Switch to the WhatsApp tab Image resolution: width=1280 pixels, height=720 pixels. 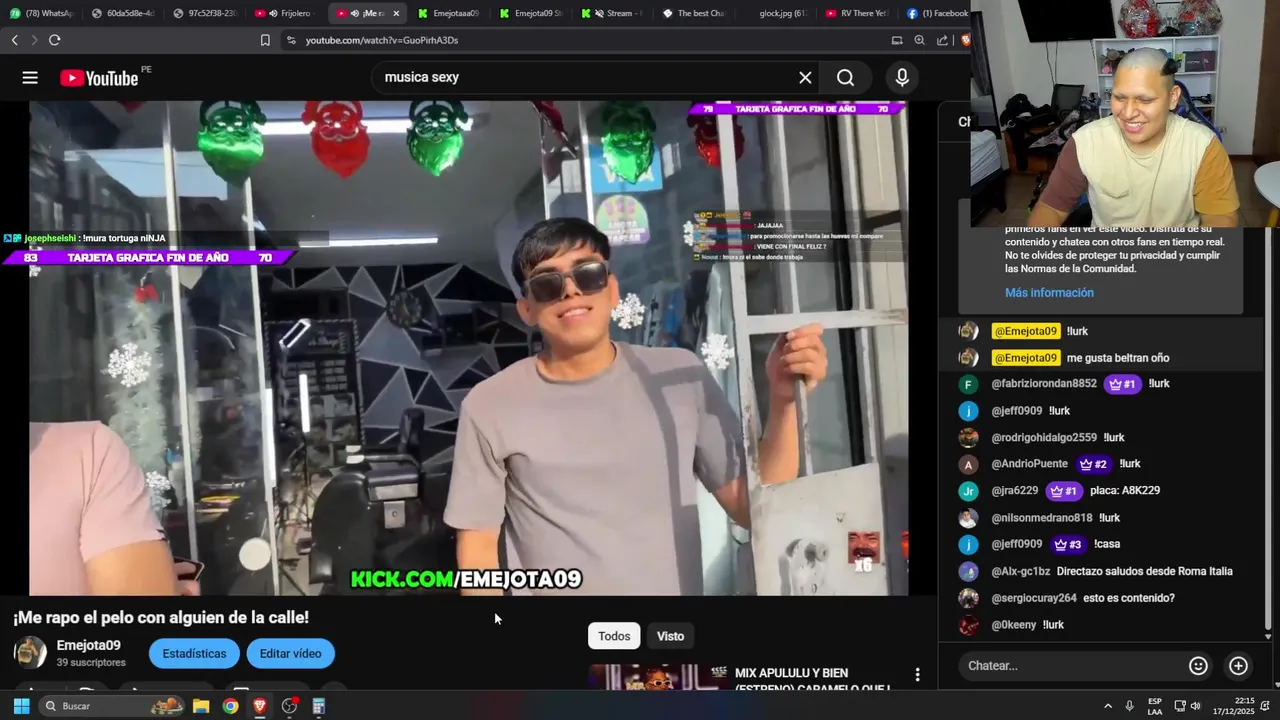click(x=41, y=13)
